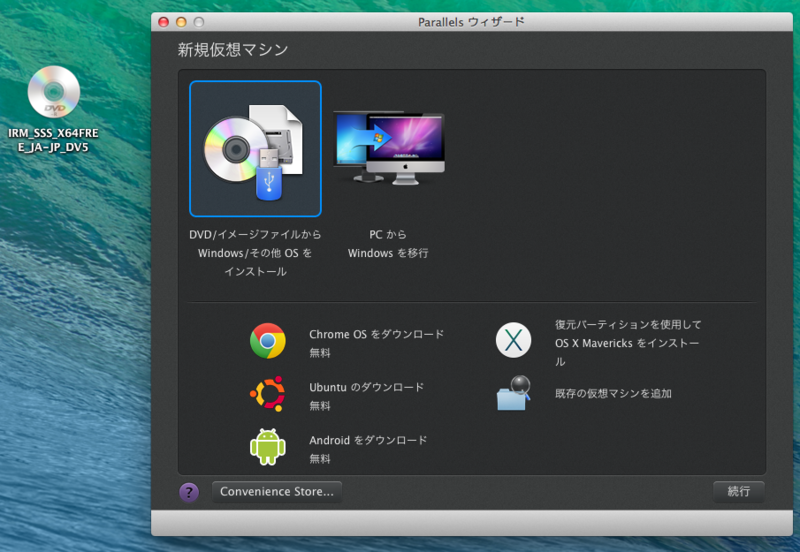This screenshot has height=552, width=800.
Task: Select the DVD/image file install option icon
Action: (x=255, y=148)
